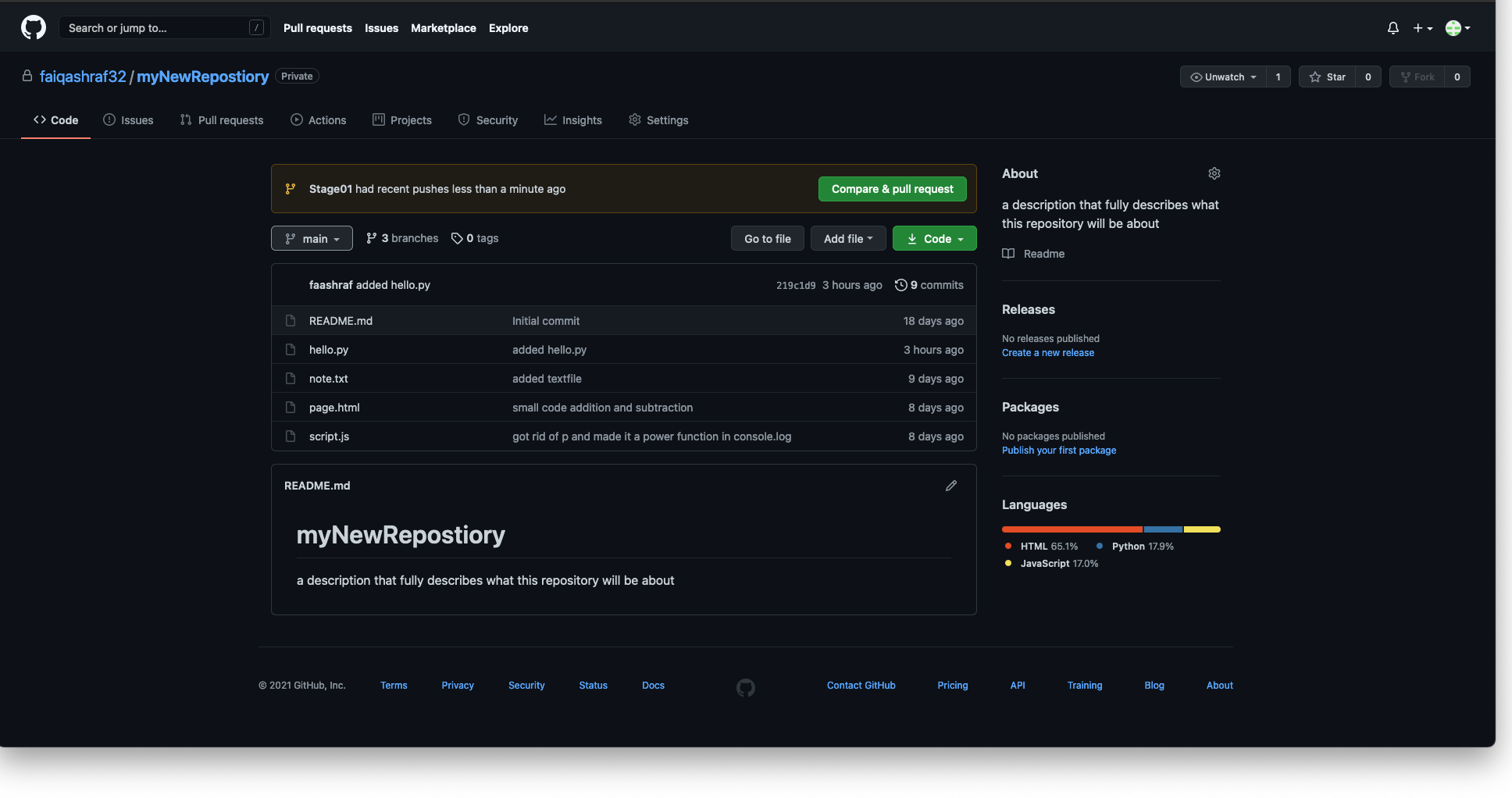Image resolution: width=1512 pixels, height=798 pixels.
Task: Open the green Code download dropdown
Action: pyautogui.click(x=935, y=238)
